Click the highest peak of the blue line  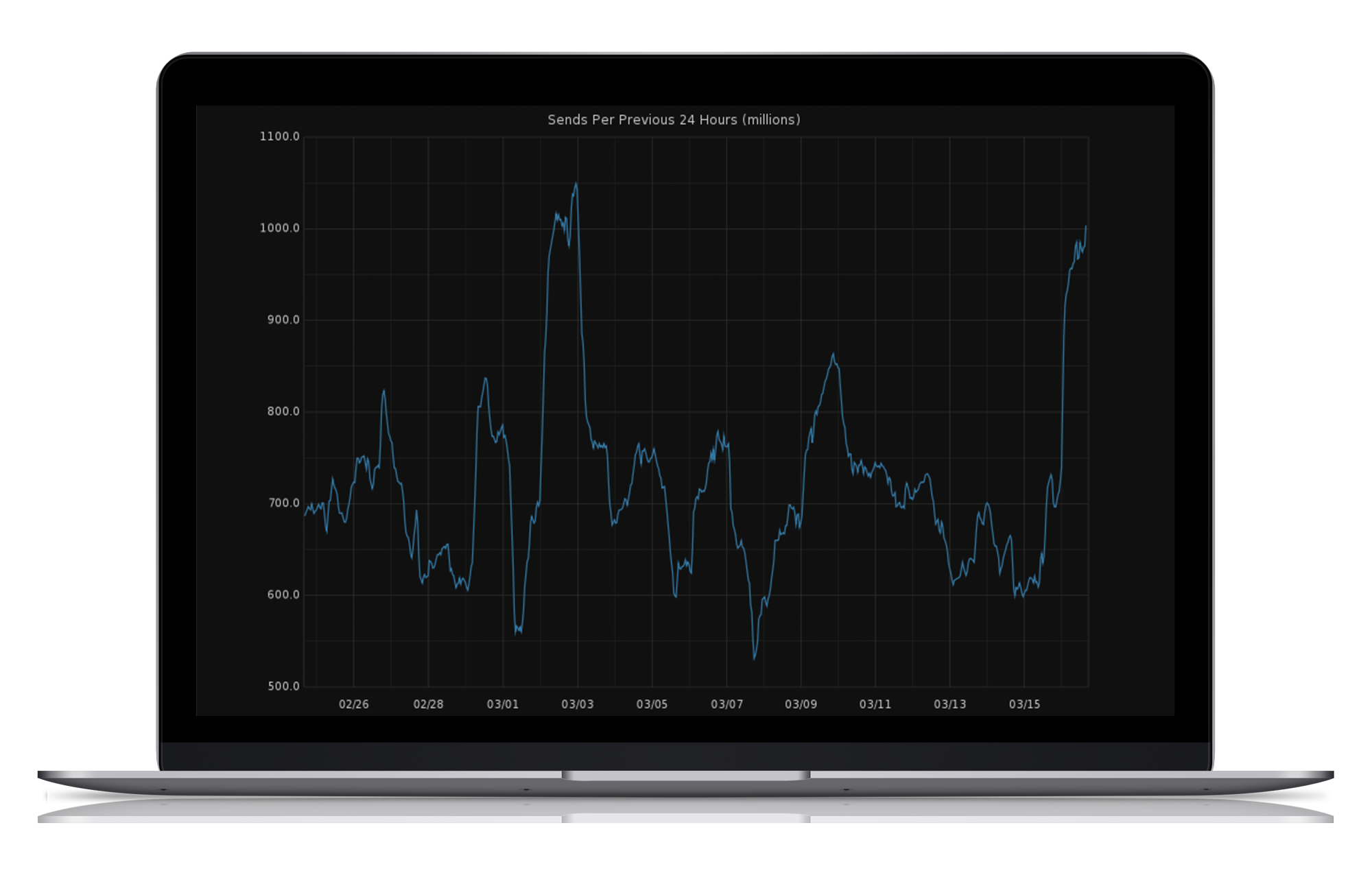click(x=576, y=184)
